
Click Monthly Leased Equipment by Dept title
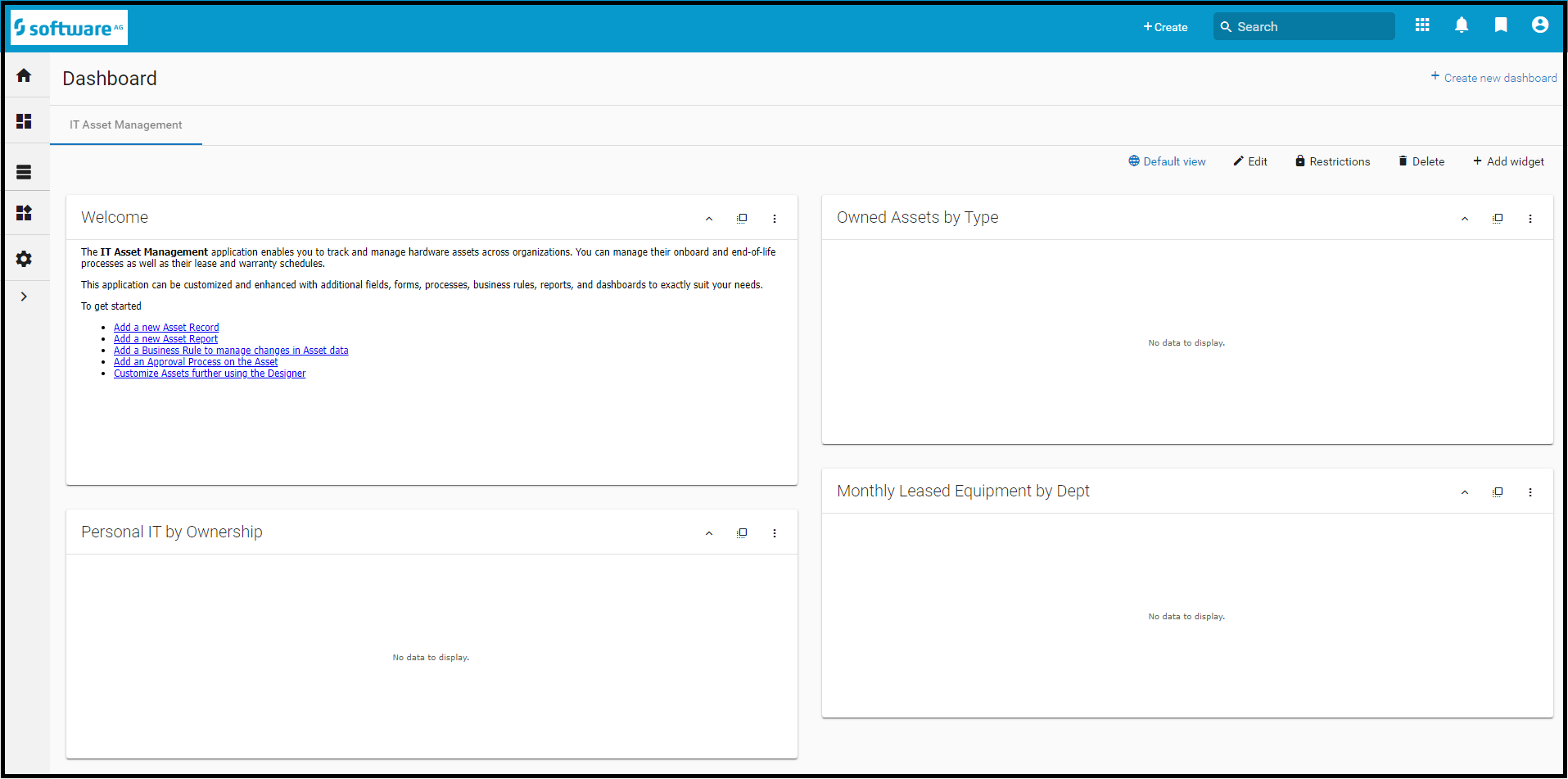[x=963, y=491]
